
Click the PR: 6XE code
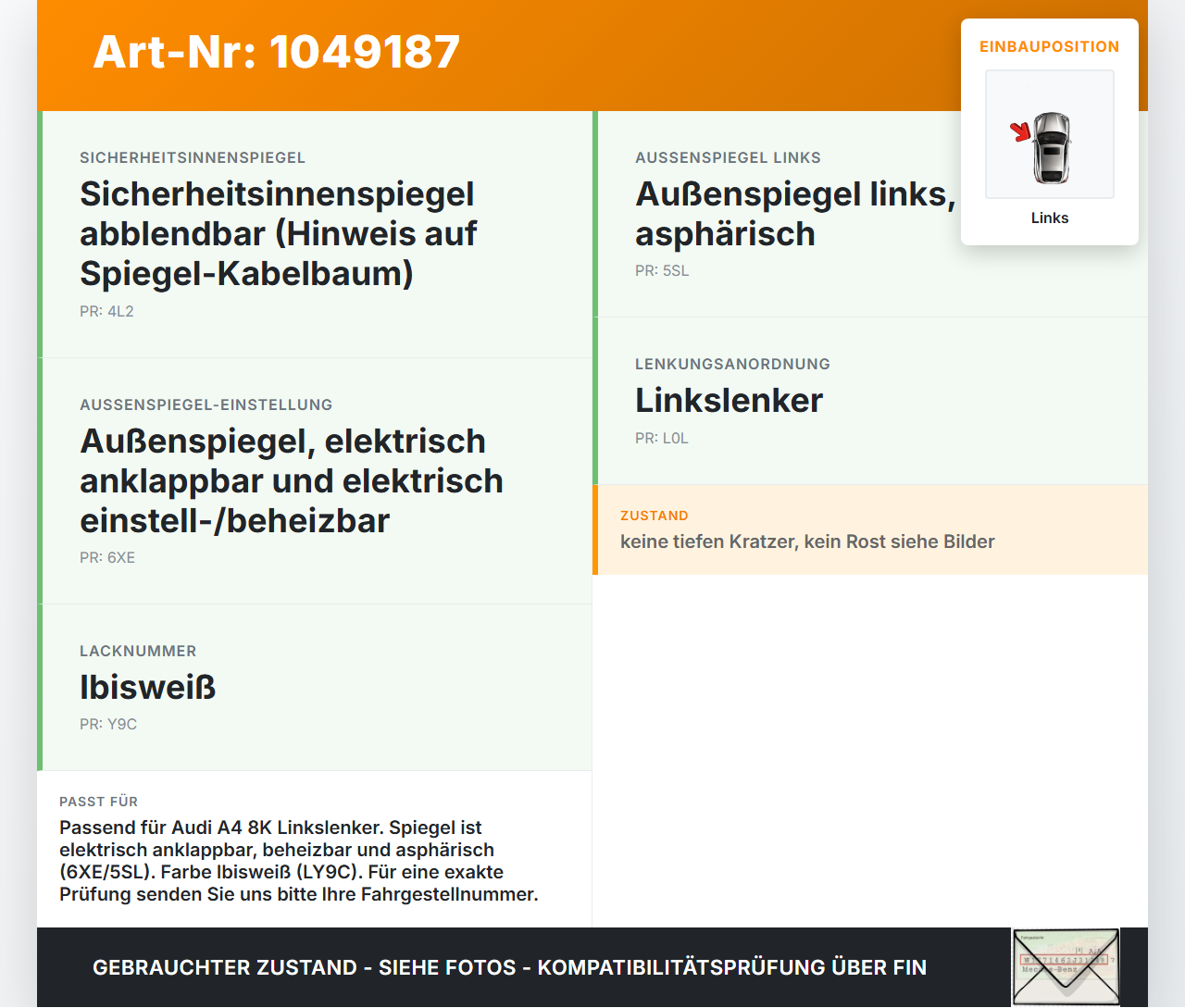(x=107, y=557)
